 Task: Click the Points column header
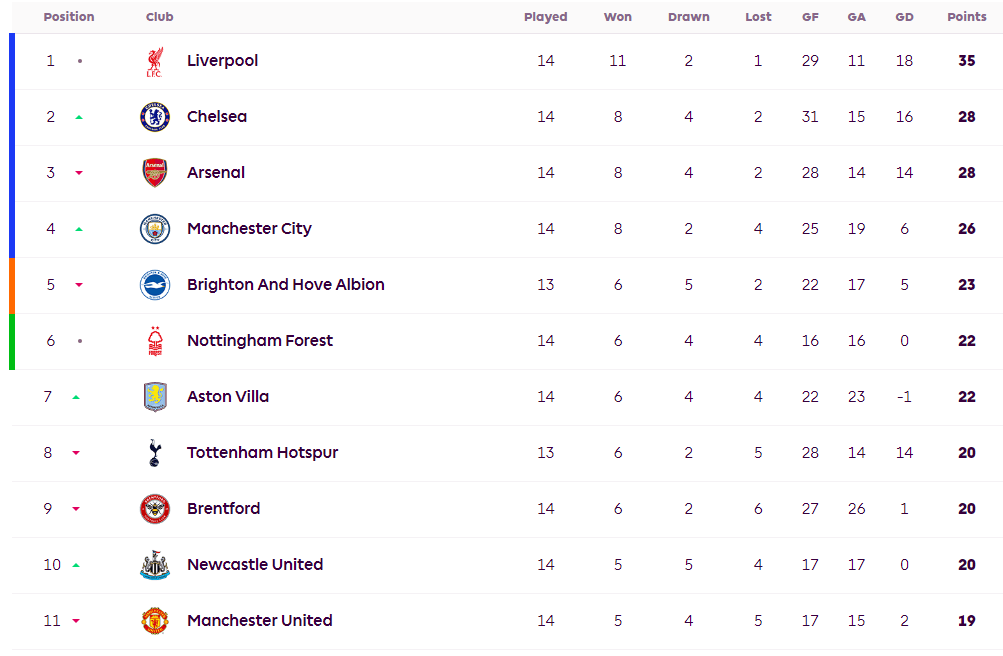(x=966, y=17)
